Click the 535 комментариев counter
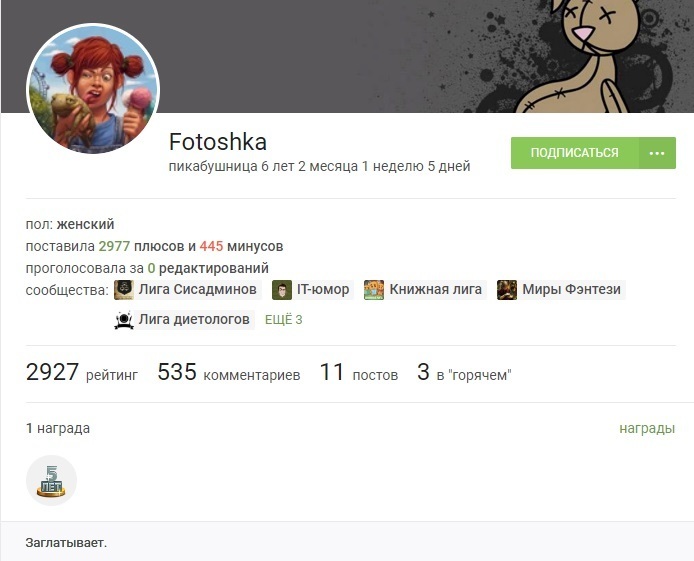Viewport: 694px width, 561px height. (x=229, y=372)
